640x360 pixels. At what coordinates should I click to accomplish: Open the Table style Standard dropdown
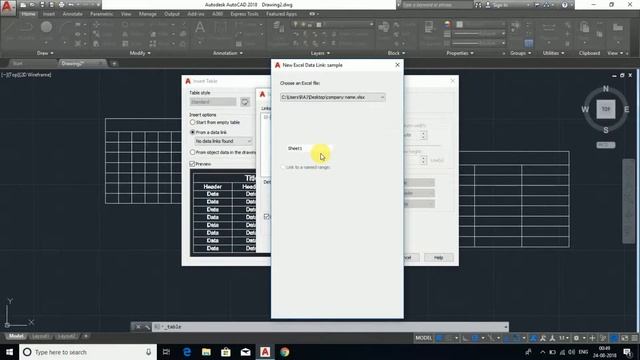pos(213,102)
